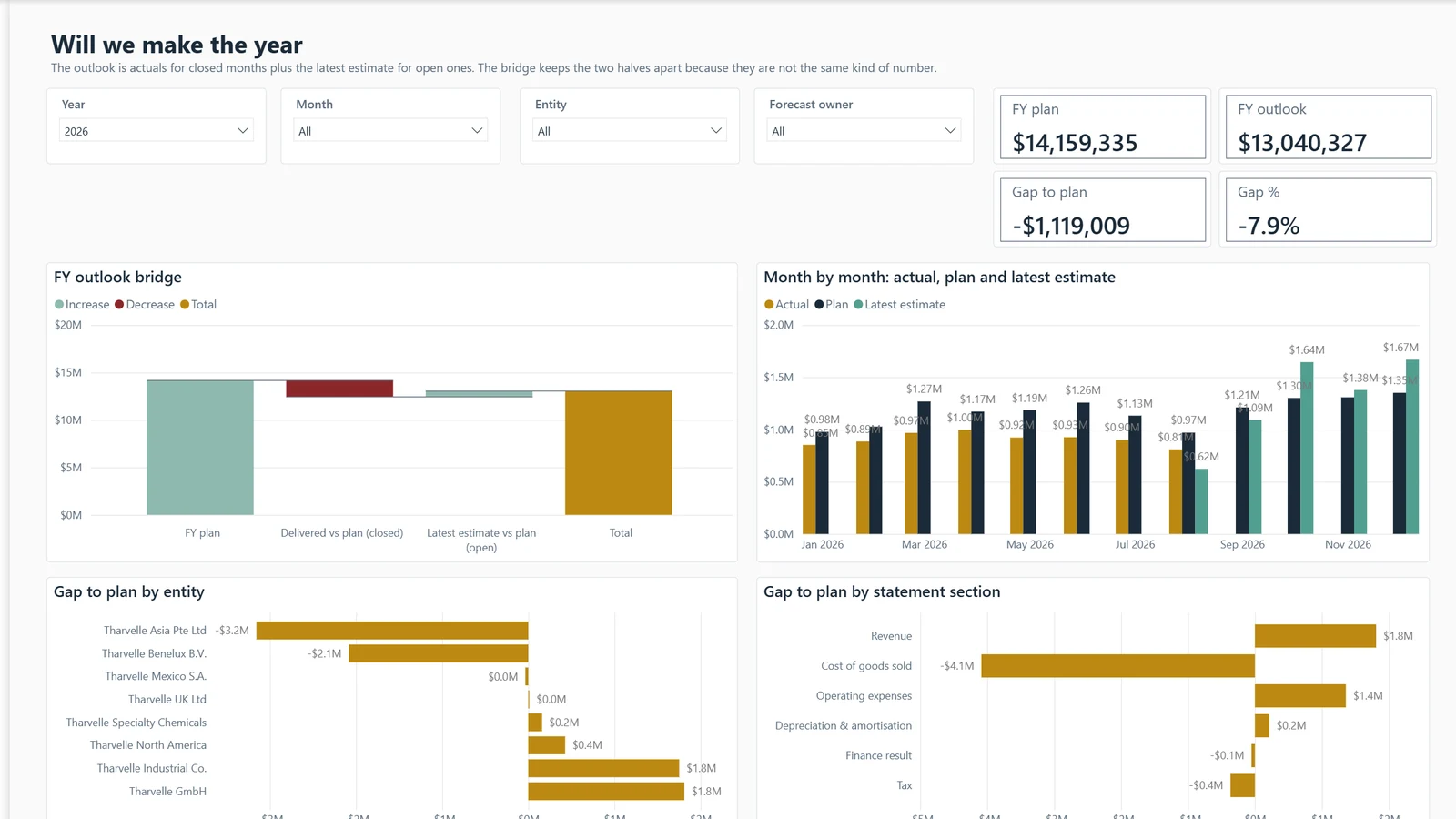The width and height of the screenshot is (1456, 819).
Task: Click the Tharvelle Industrial Co. gap bar
Action: click(603, 768)
